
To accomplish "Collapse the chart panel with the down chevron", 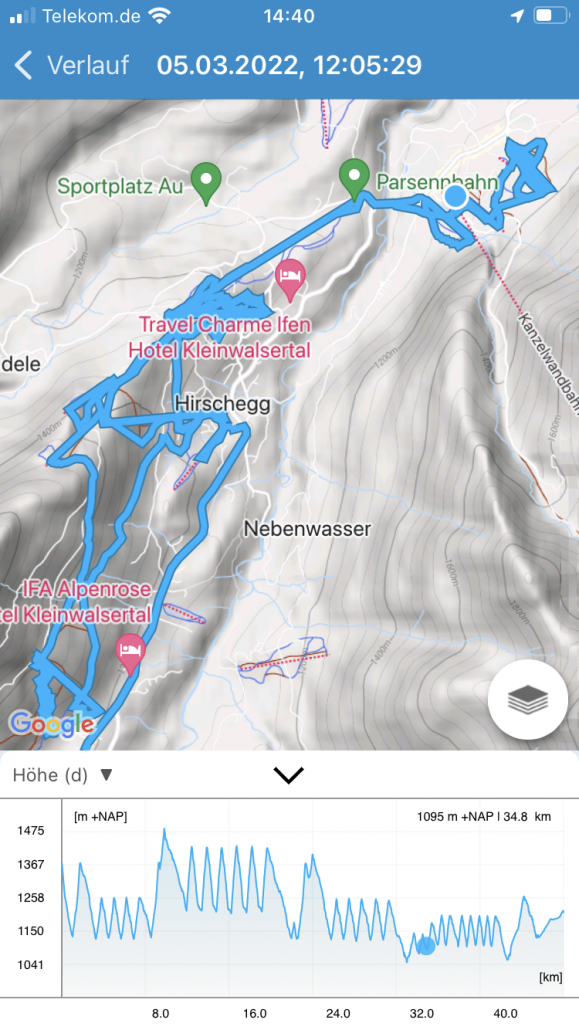I will 289,775.
